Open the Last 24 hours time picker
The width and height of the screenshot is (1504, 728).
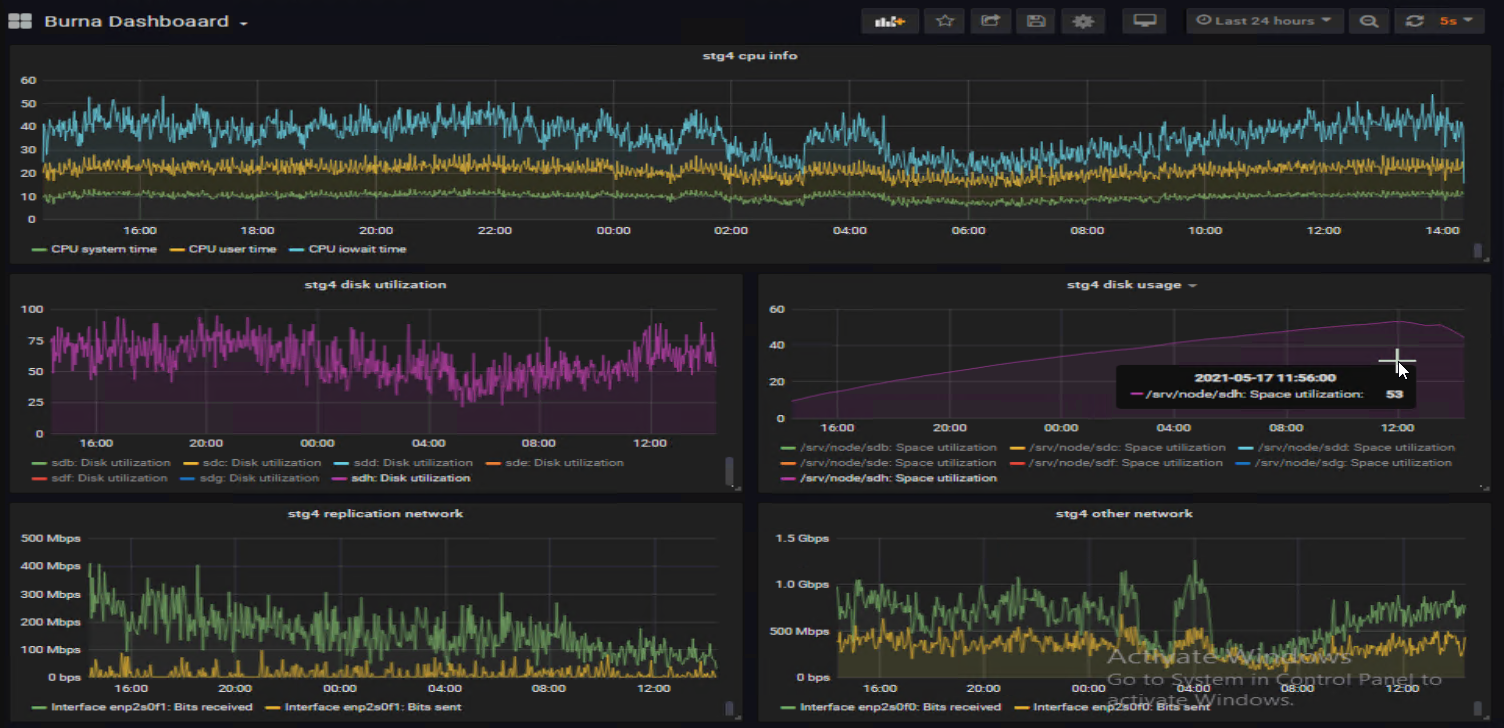click(1264, 21)
